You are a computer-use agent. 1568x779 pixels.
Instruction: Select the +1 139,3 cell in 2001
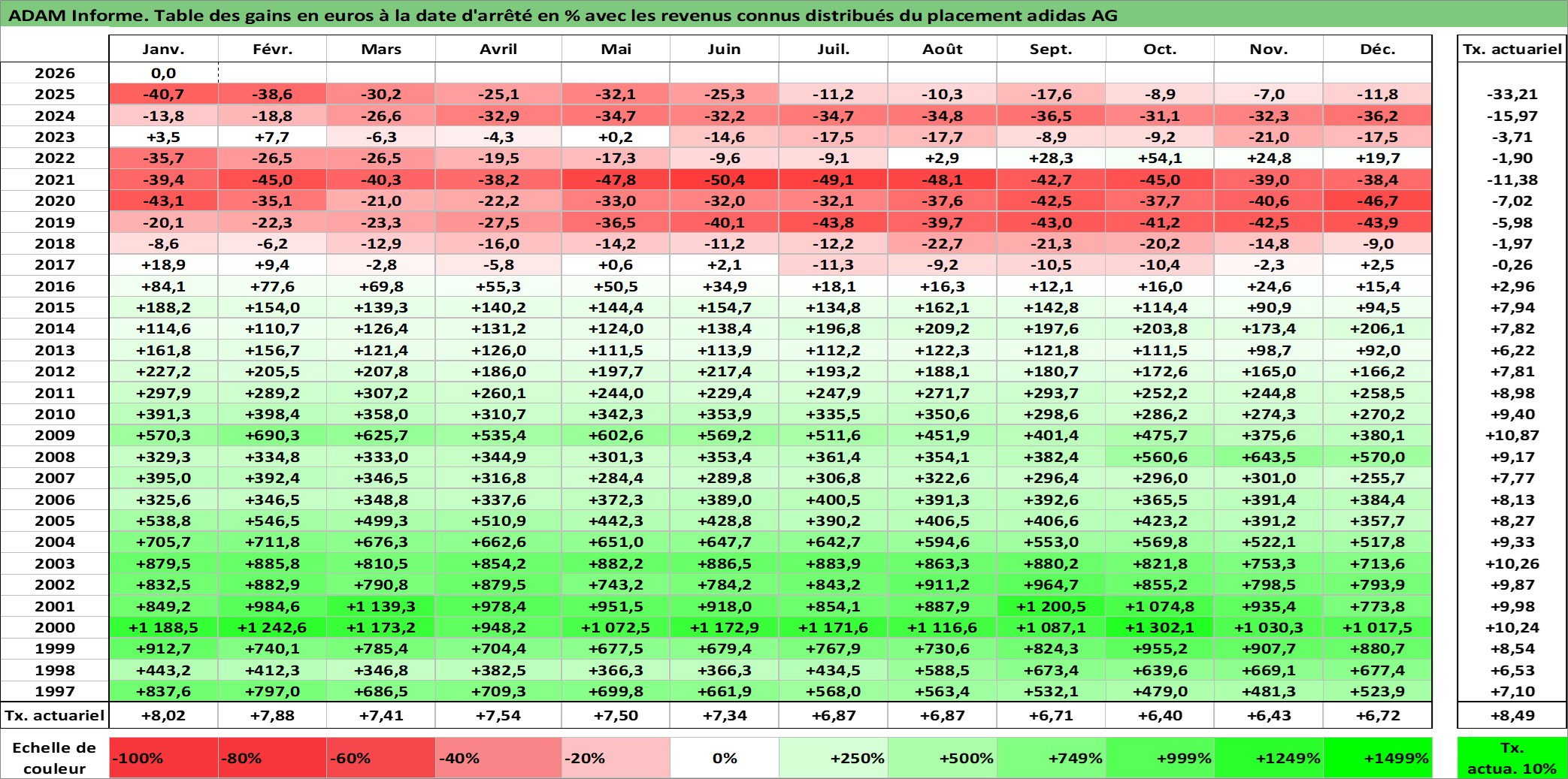pyautogui.click(x=381, y=606)
